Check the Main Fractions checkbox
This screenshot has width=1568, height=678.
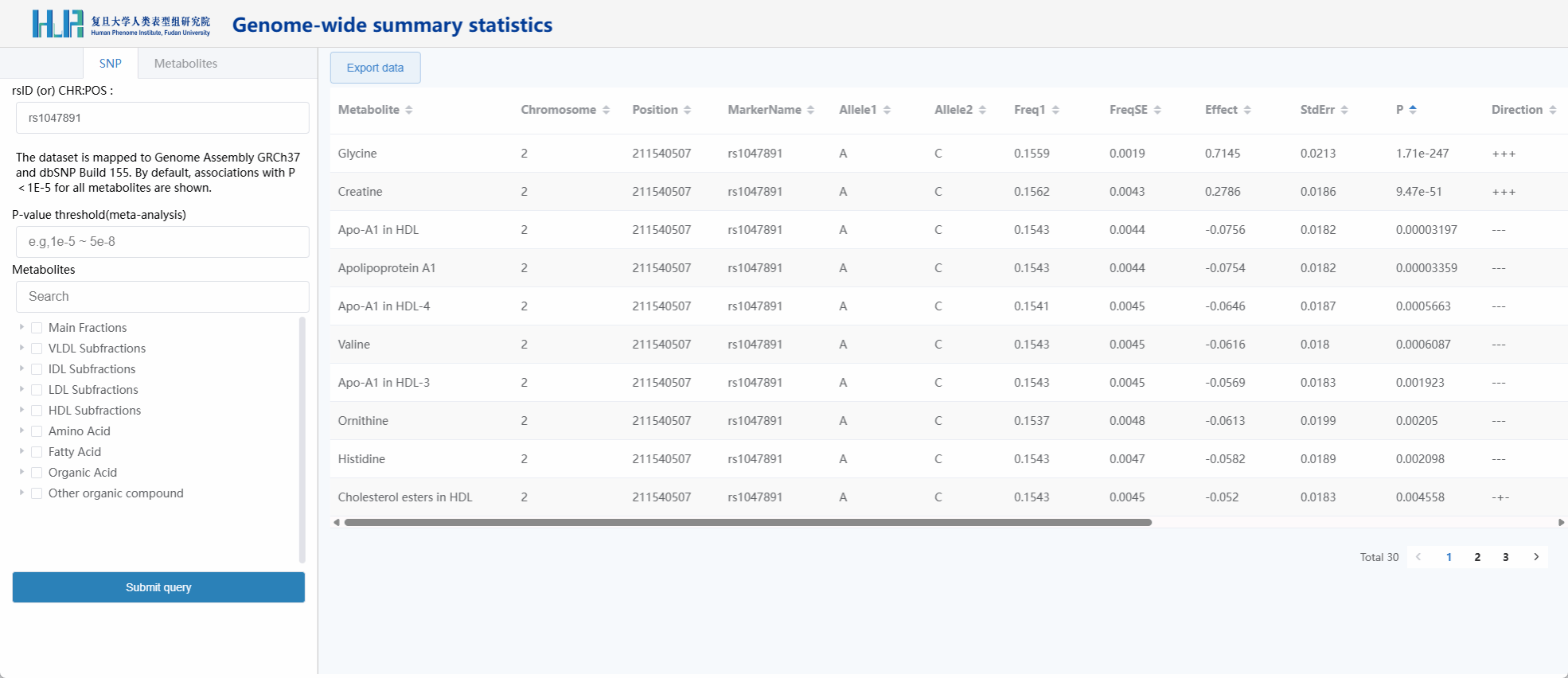click(37, 328)
